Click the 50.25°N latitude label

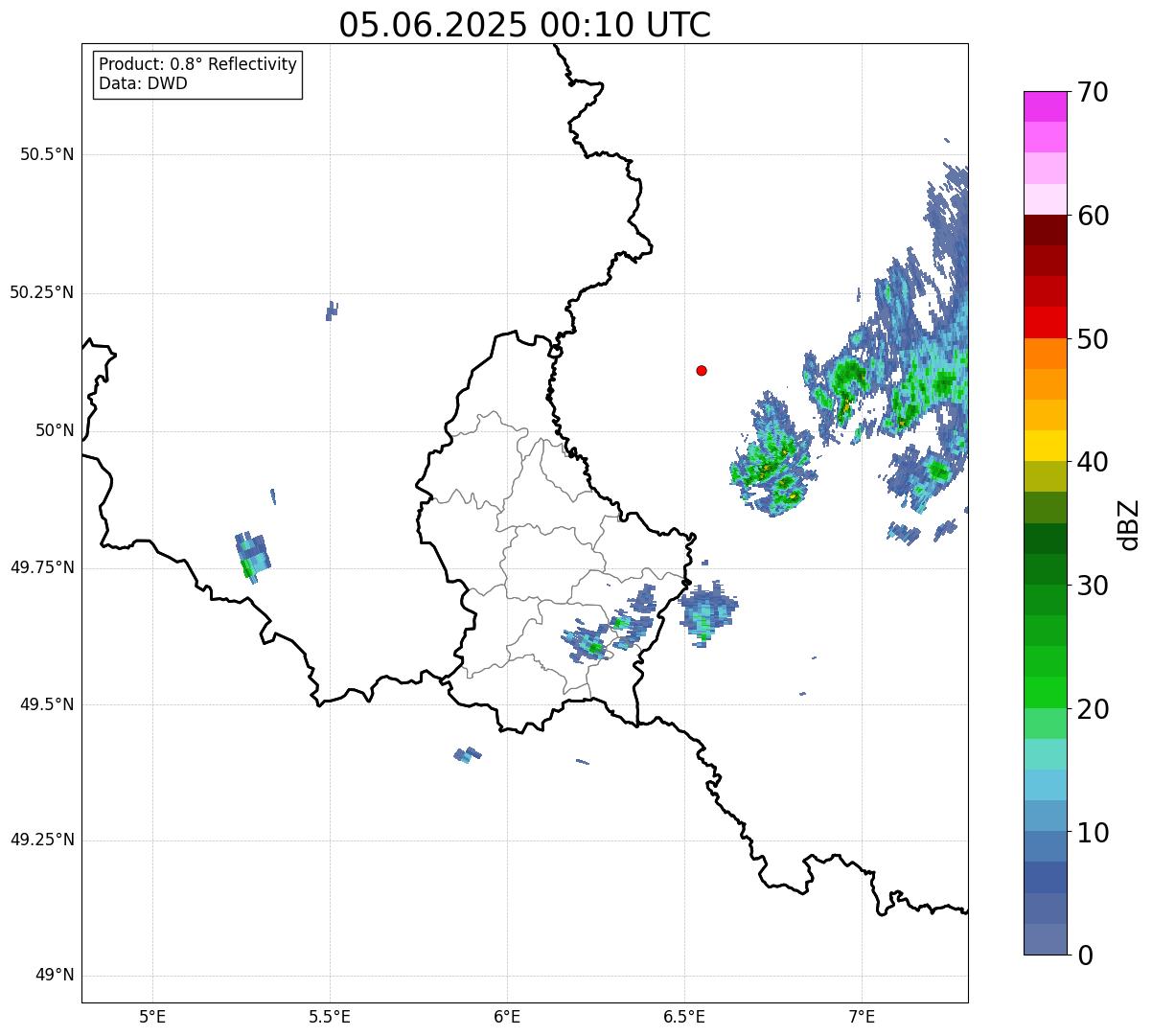tap(42, 292)
